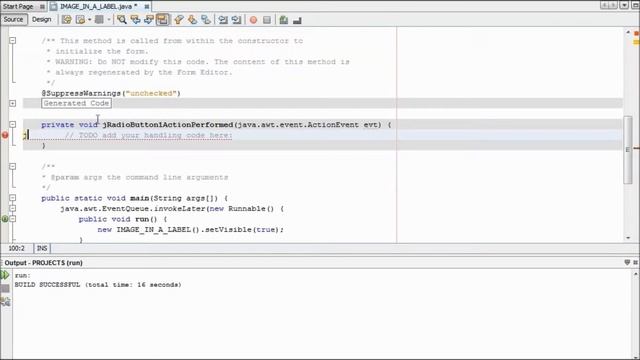The height and width of the screenshot is (360, 640).
Task: Switch to Source view
Action: click(13, 19)
